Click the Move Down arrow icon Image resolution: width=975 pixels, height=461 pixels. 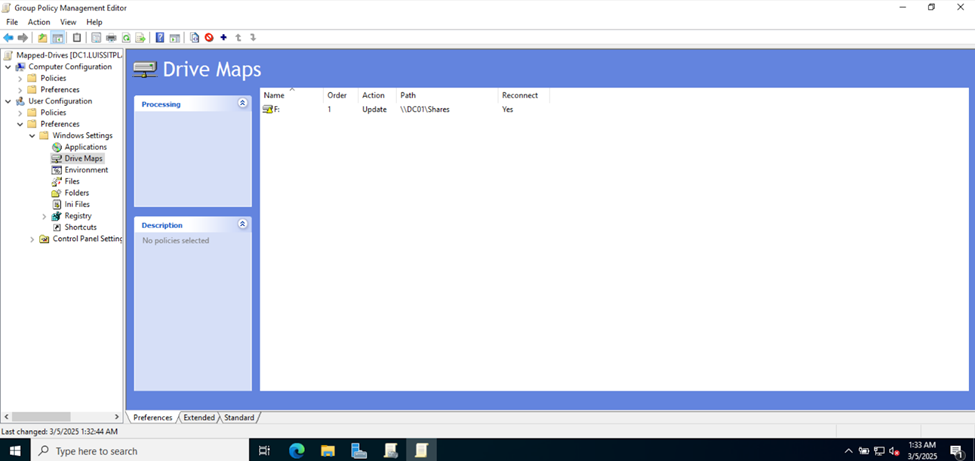tap(252, 37)
